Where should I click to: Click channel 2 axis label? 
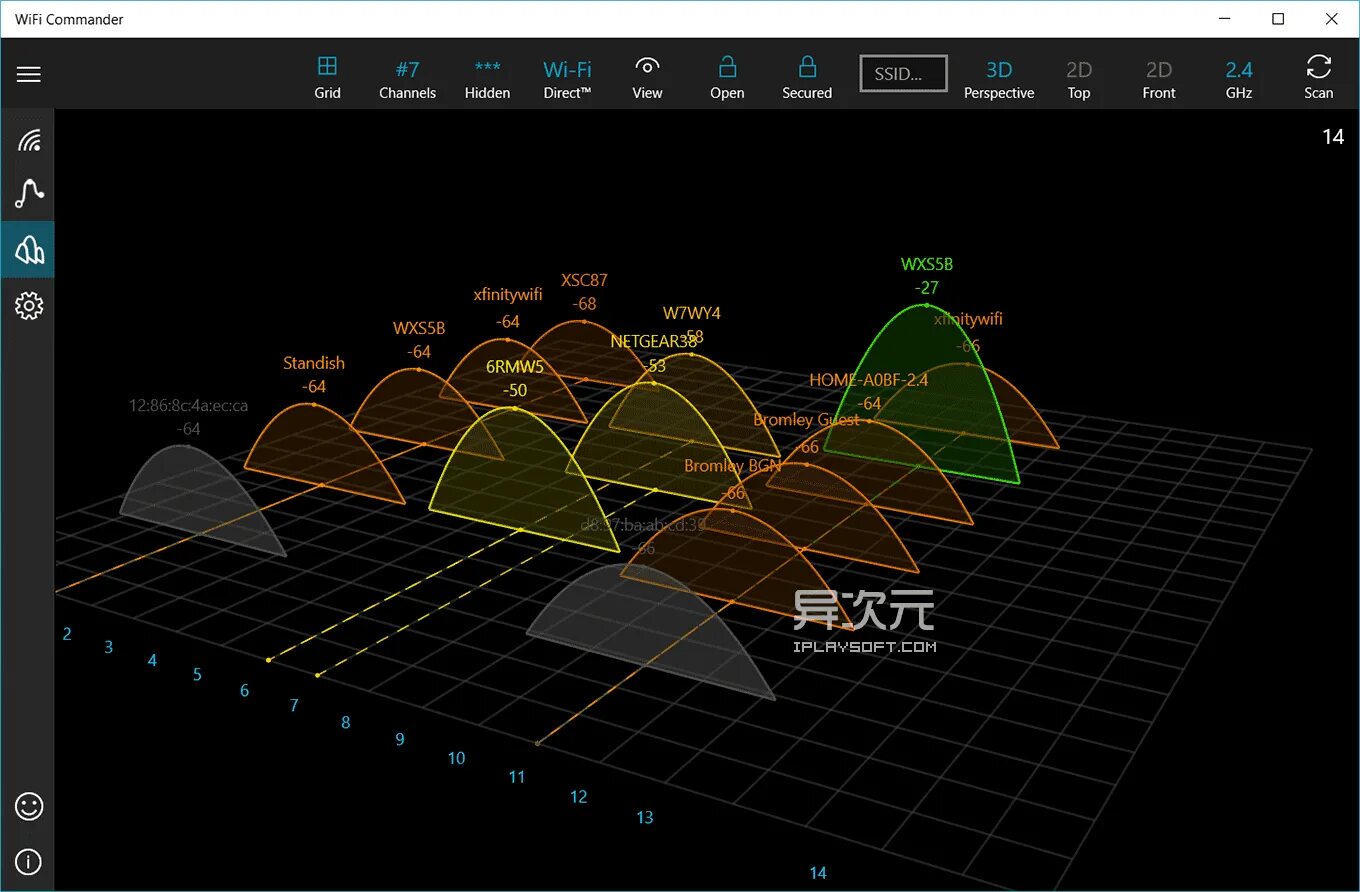(x=67, y=634)
